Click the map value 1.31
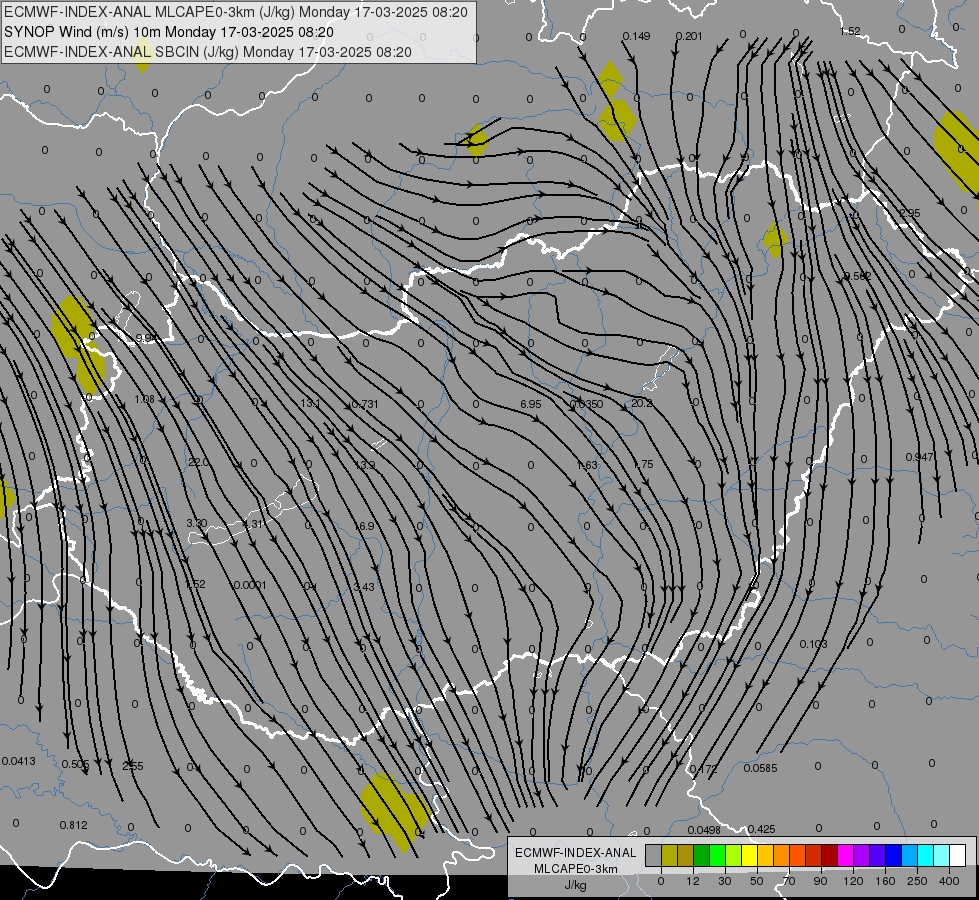The image size is (979, 900). tap(253, 524)
